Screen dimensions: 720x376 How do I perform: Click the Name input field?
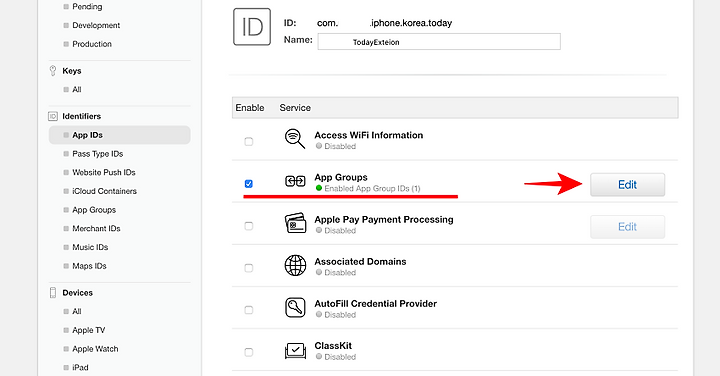click(x=439, y=42)
